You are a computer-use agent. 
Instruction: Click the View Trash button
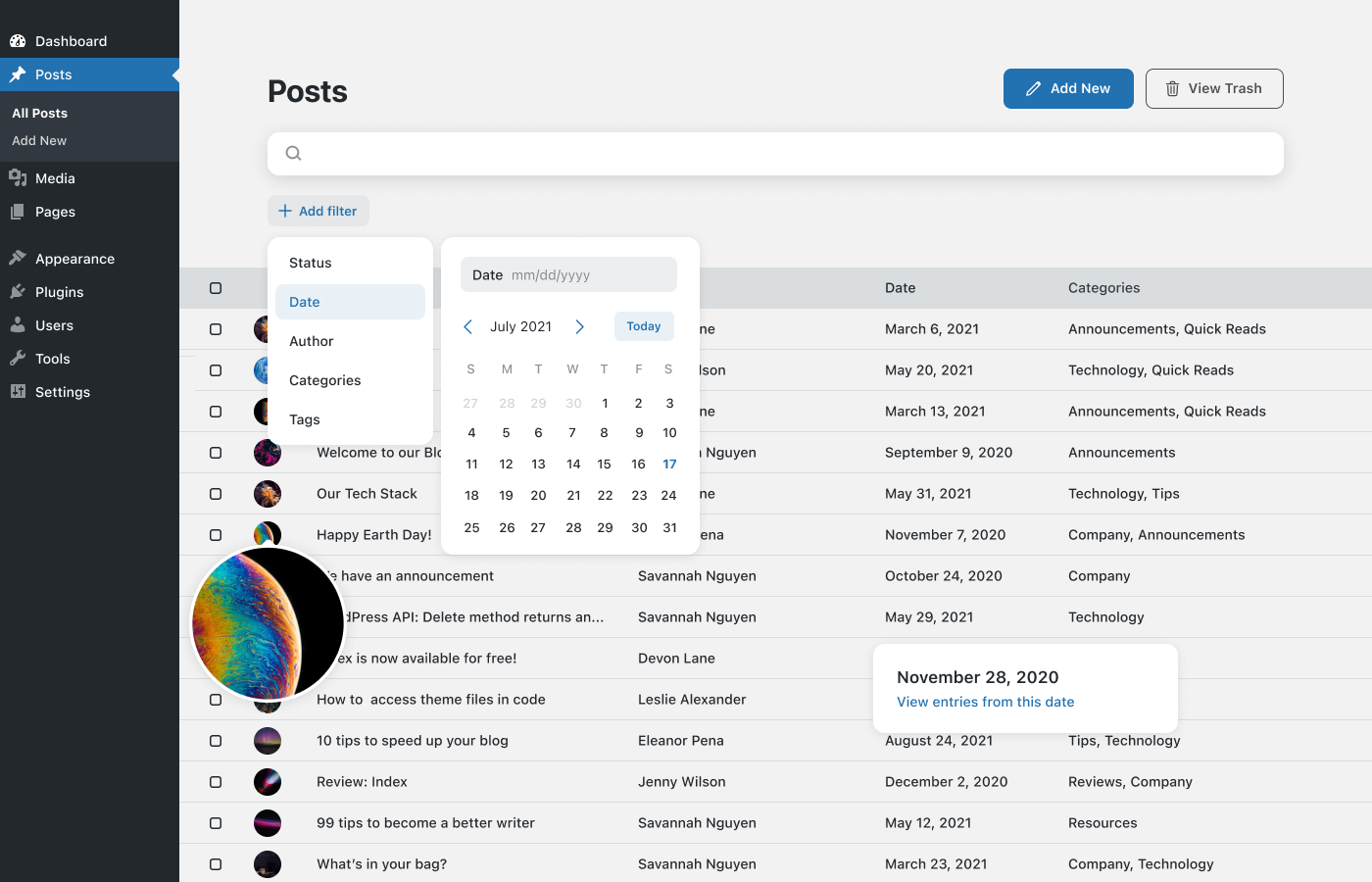(x=1214, y=88)
